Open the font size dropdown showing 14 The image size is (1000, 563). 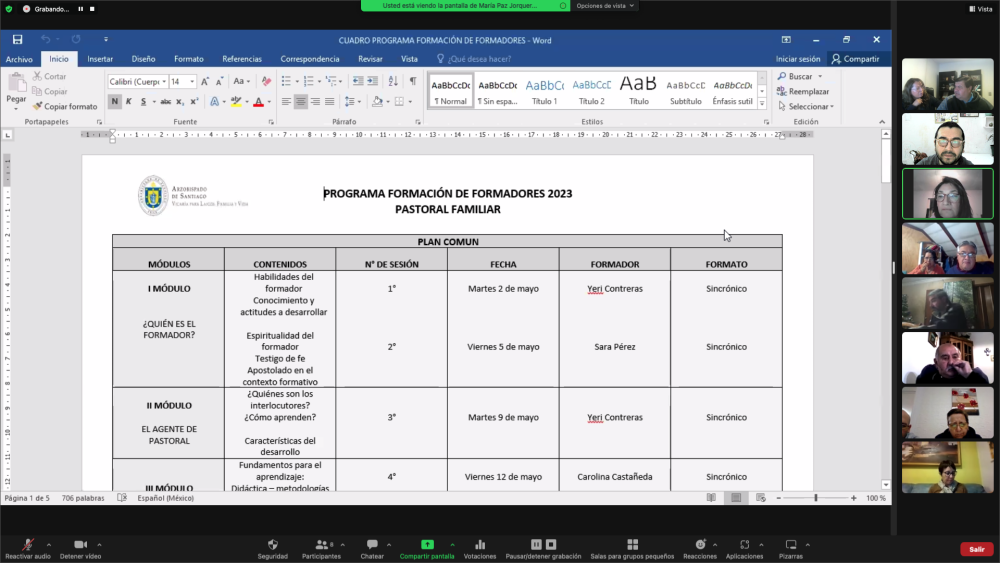click(192, 82)
